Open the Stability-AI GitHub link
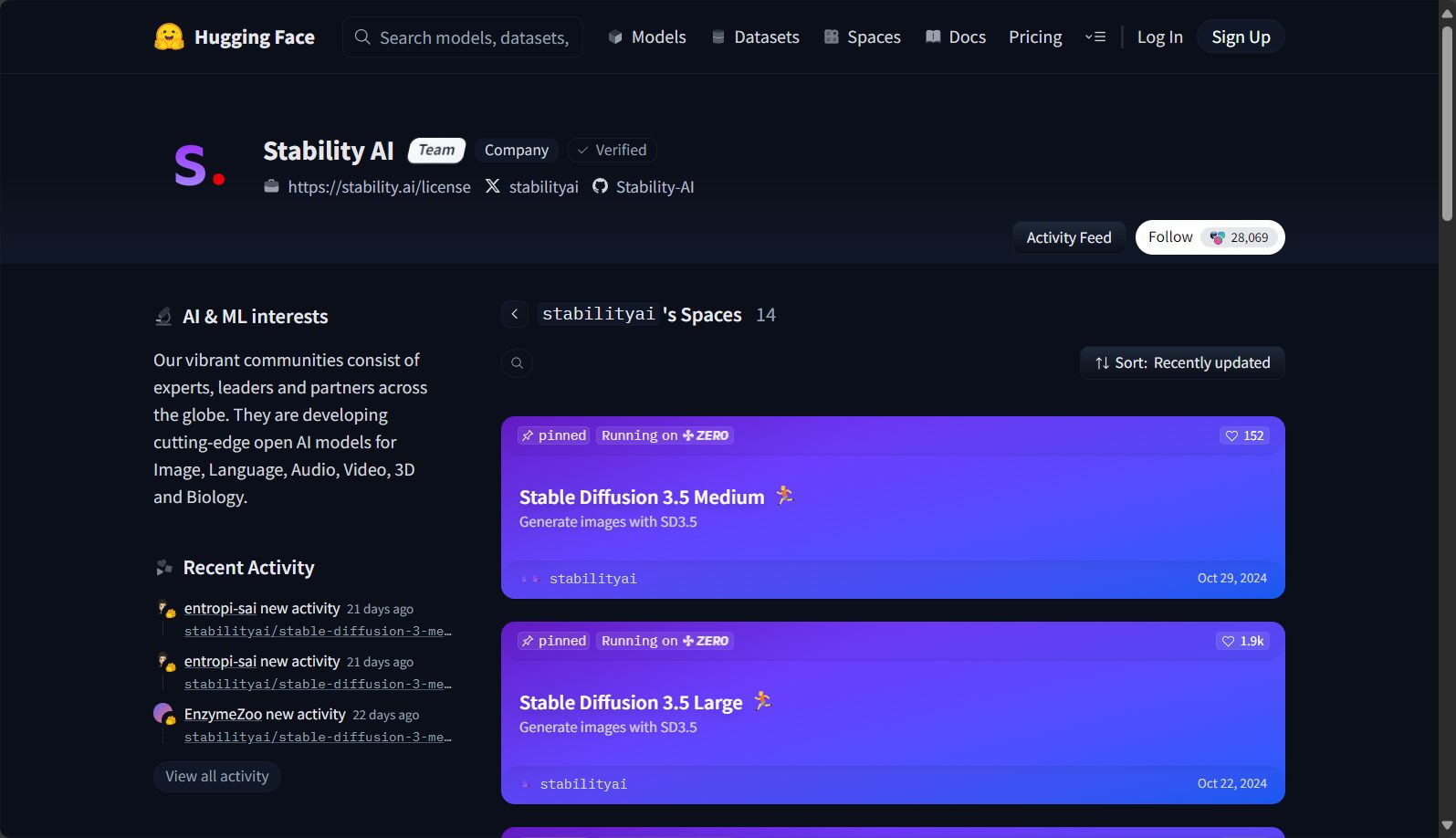 click(x=655, y=186)
